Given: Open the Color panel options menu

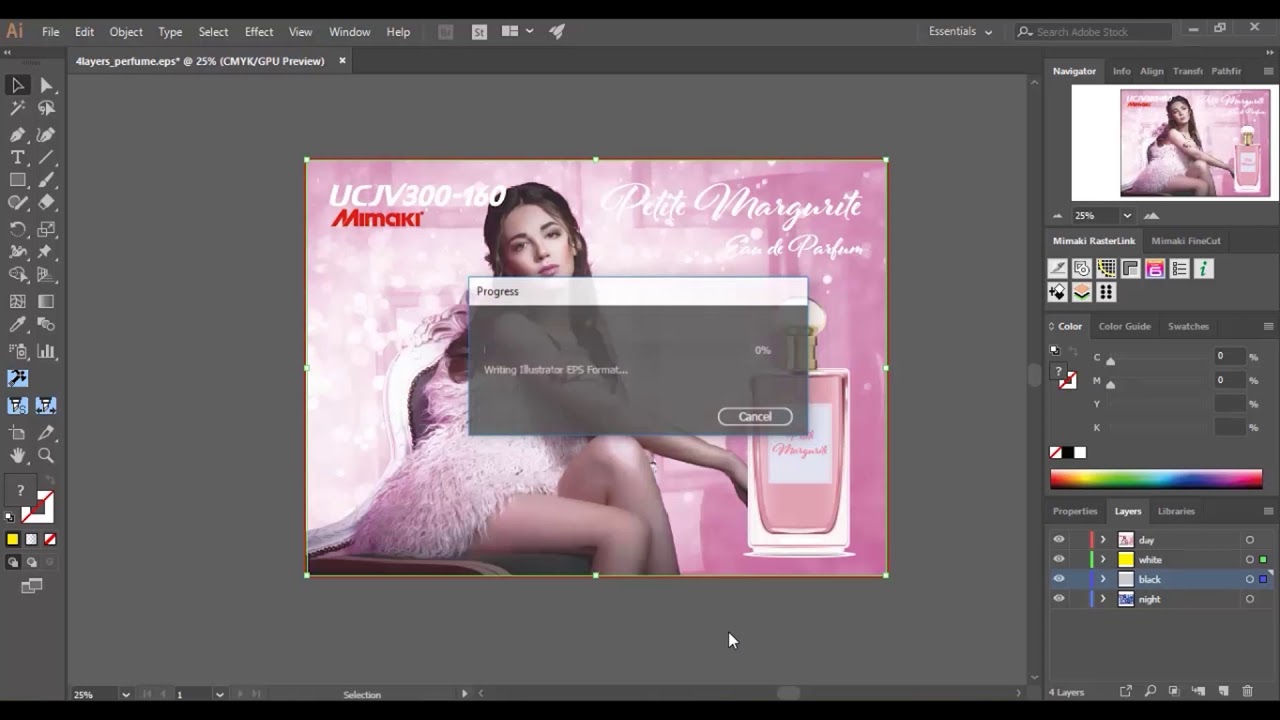Looking at the screenshot, I should [1268, 326].
